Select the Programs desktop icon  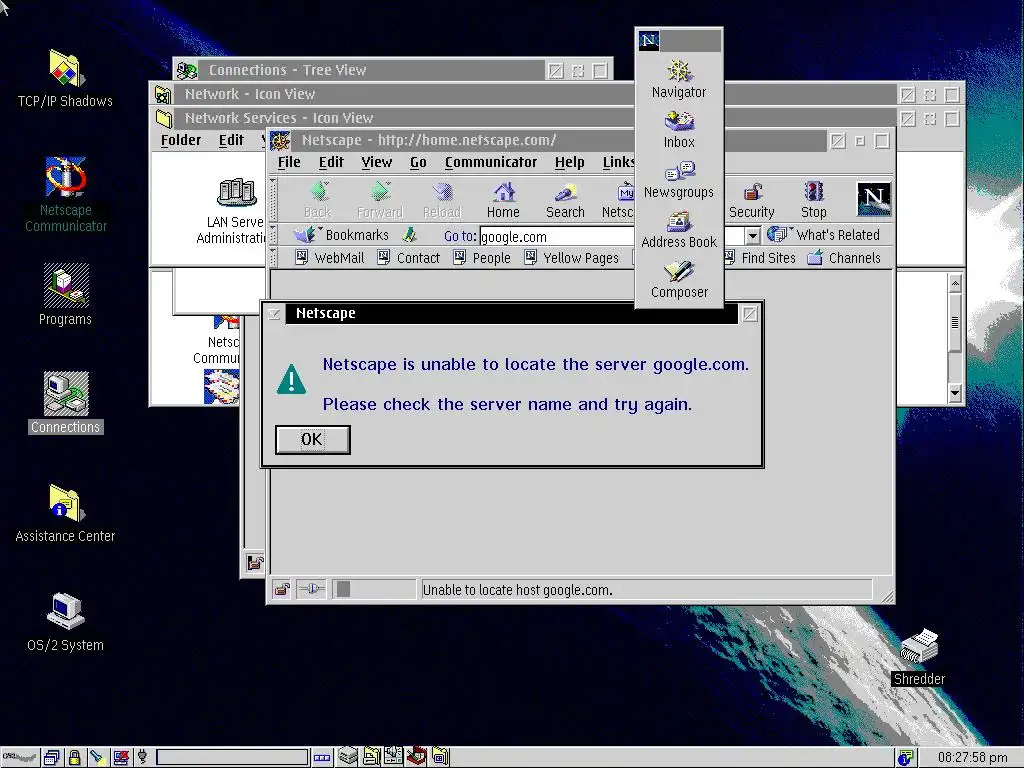point(65,295)
